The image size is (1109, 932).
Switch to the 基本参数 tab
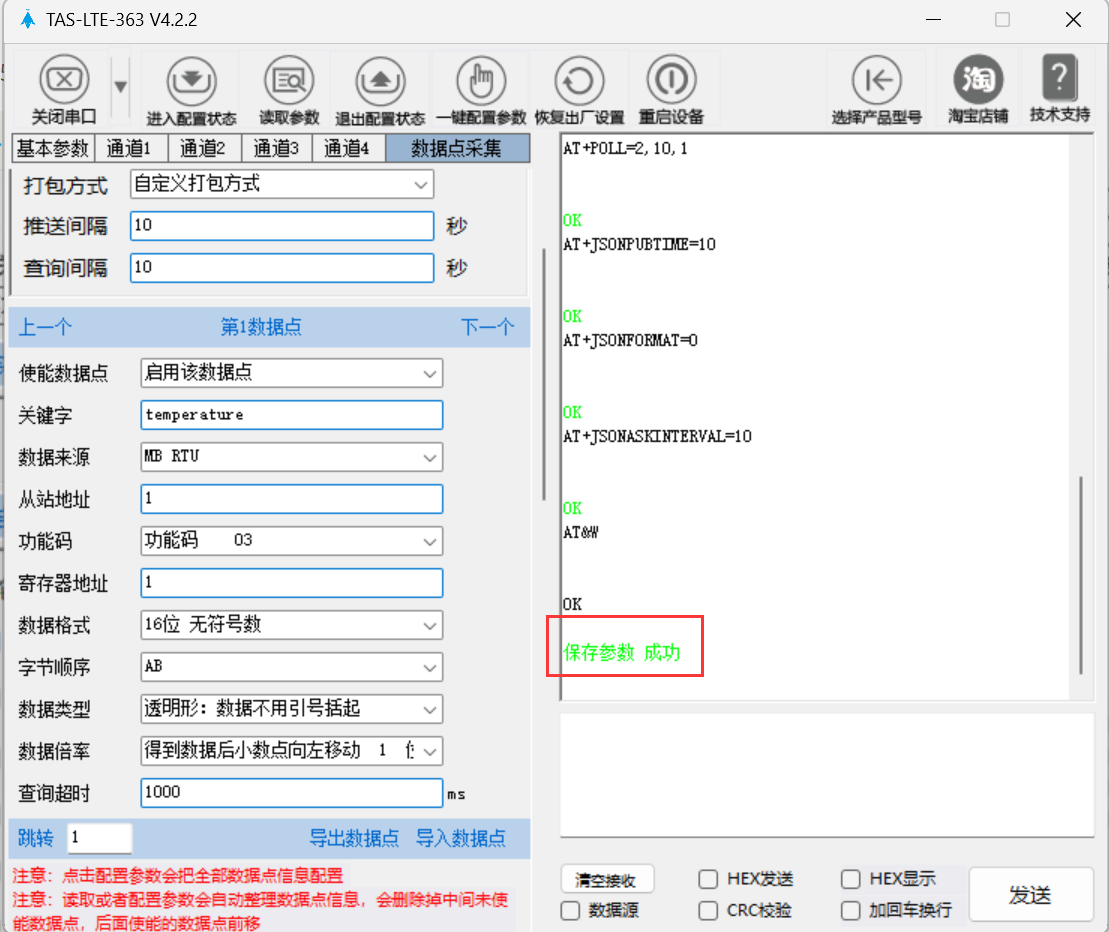click(52, 149)
